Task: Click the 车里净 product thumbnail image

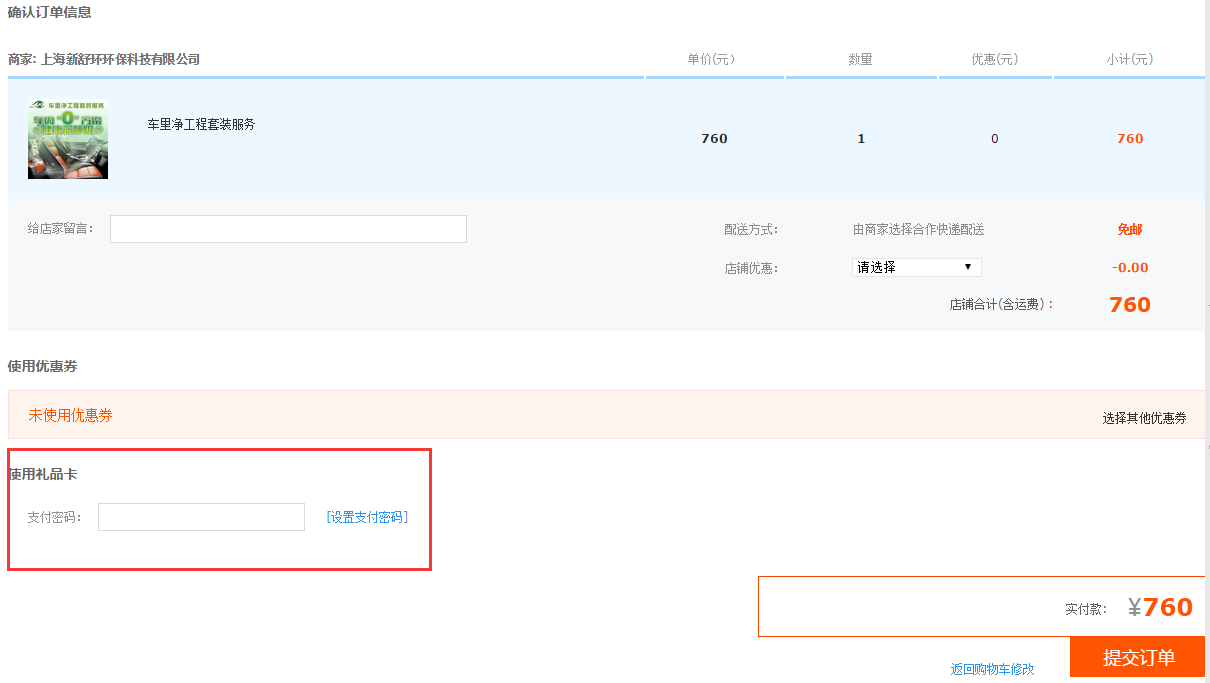Action: coord(68,139)
